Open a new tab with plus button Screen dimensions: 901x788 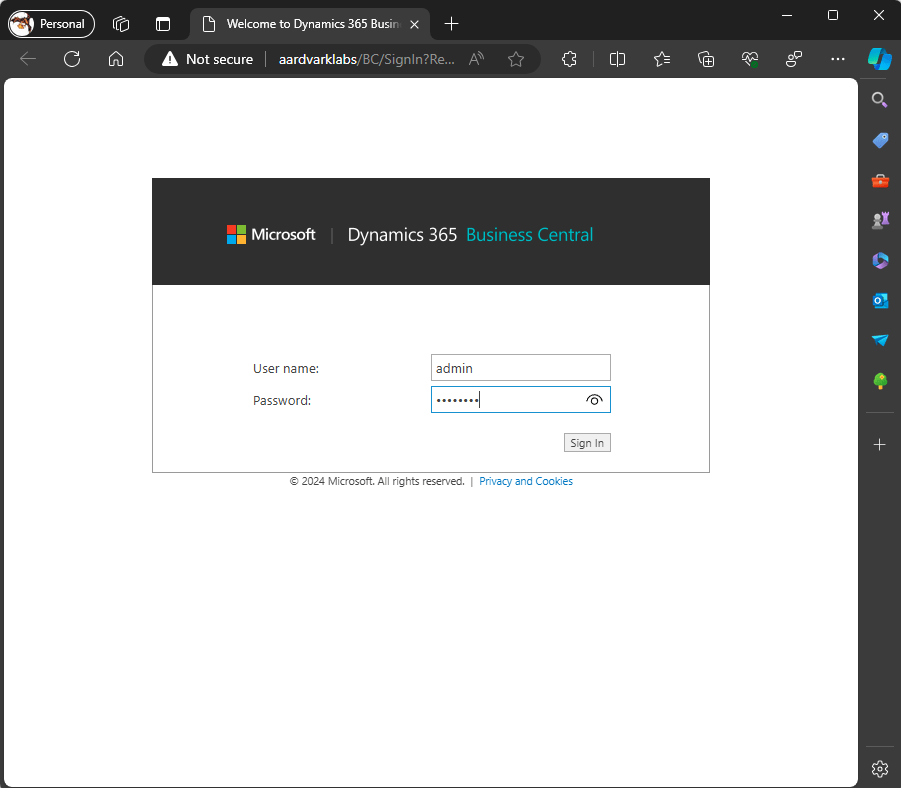[452, 24]
